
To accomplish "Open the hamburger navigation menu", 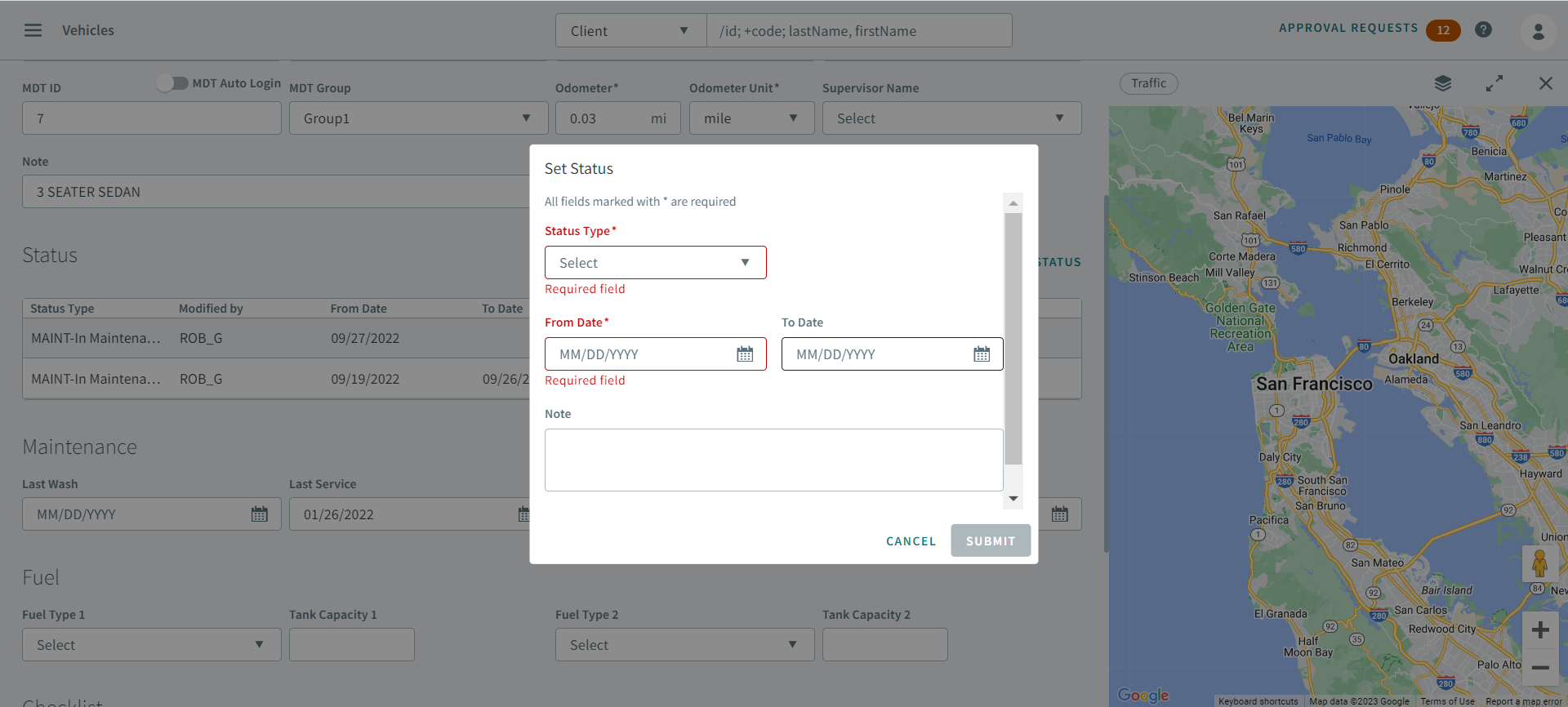I will click(x=33, y=30).
